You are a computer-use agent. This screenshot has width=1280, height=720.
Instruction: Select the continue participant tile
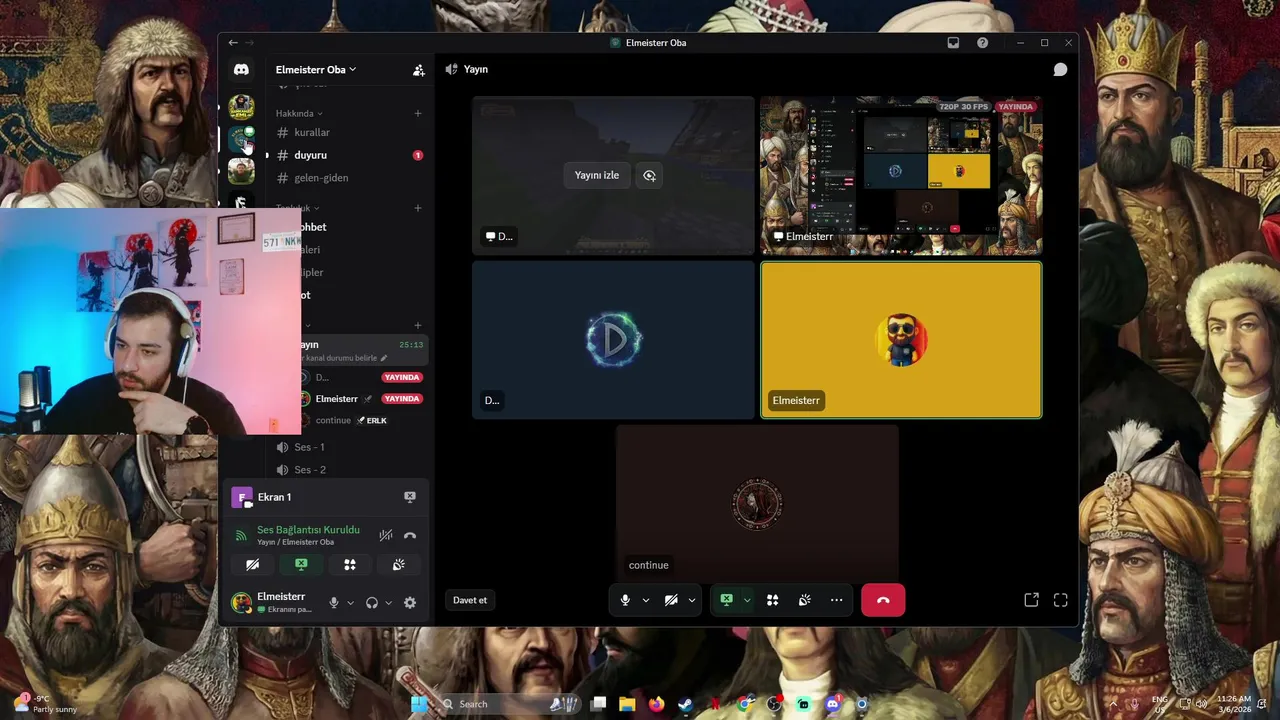(x=757, y=503)
